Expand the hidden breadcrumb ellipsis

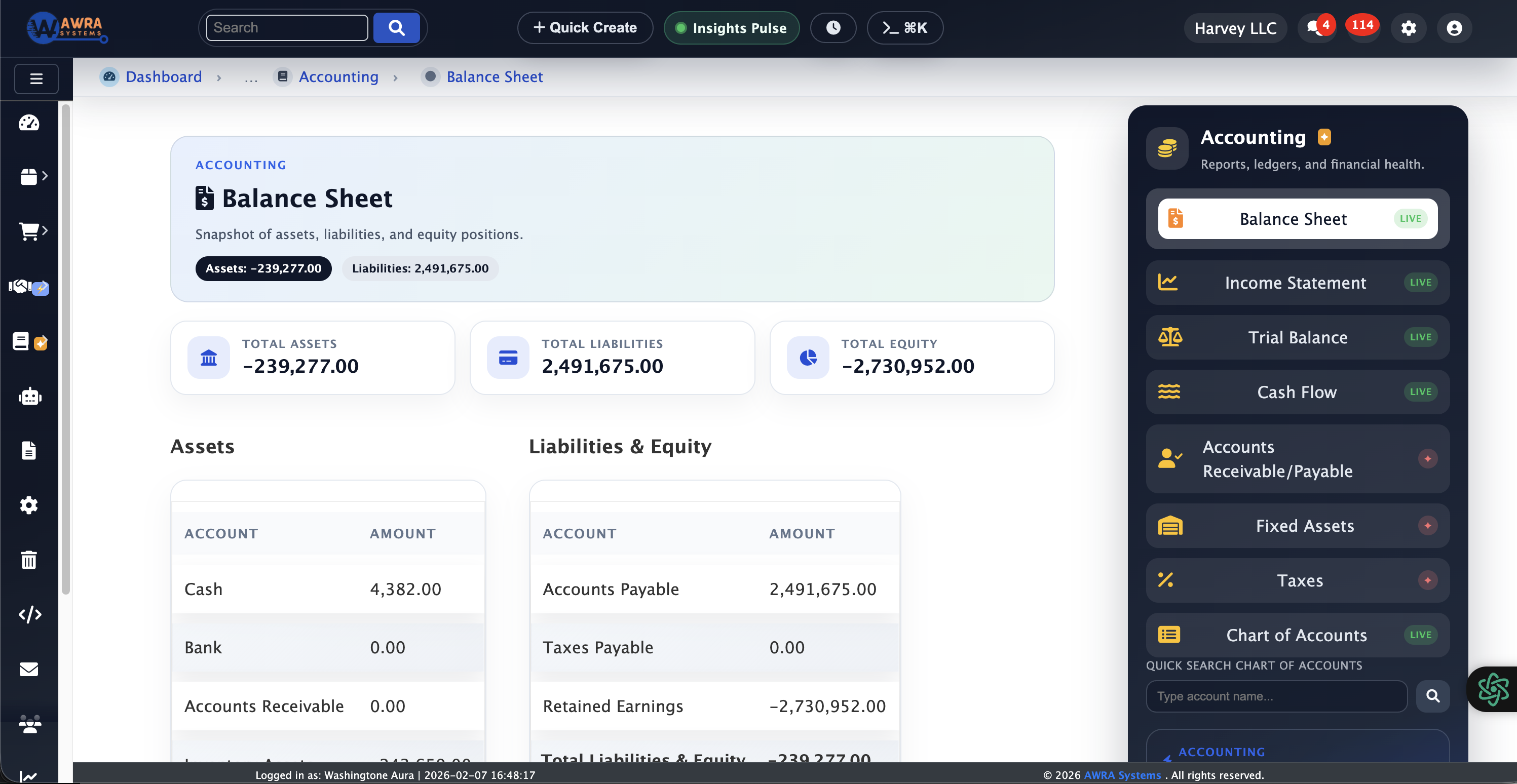[x=251, y=77]
